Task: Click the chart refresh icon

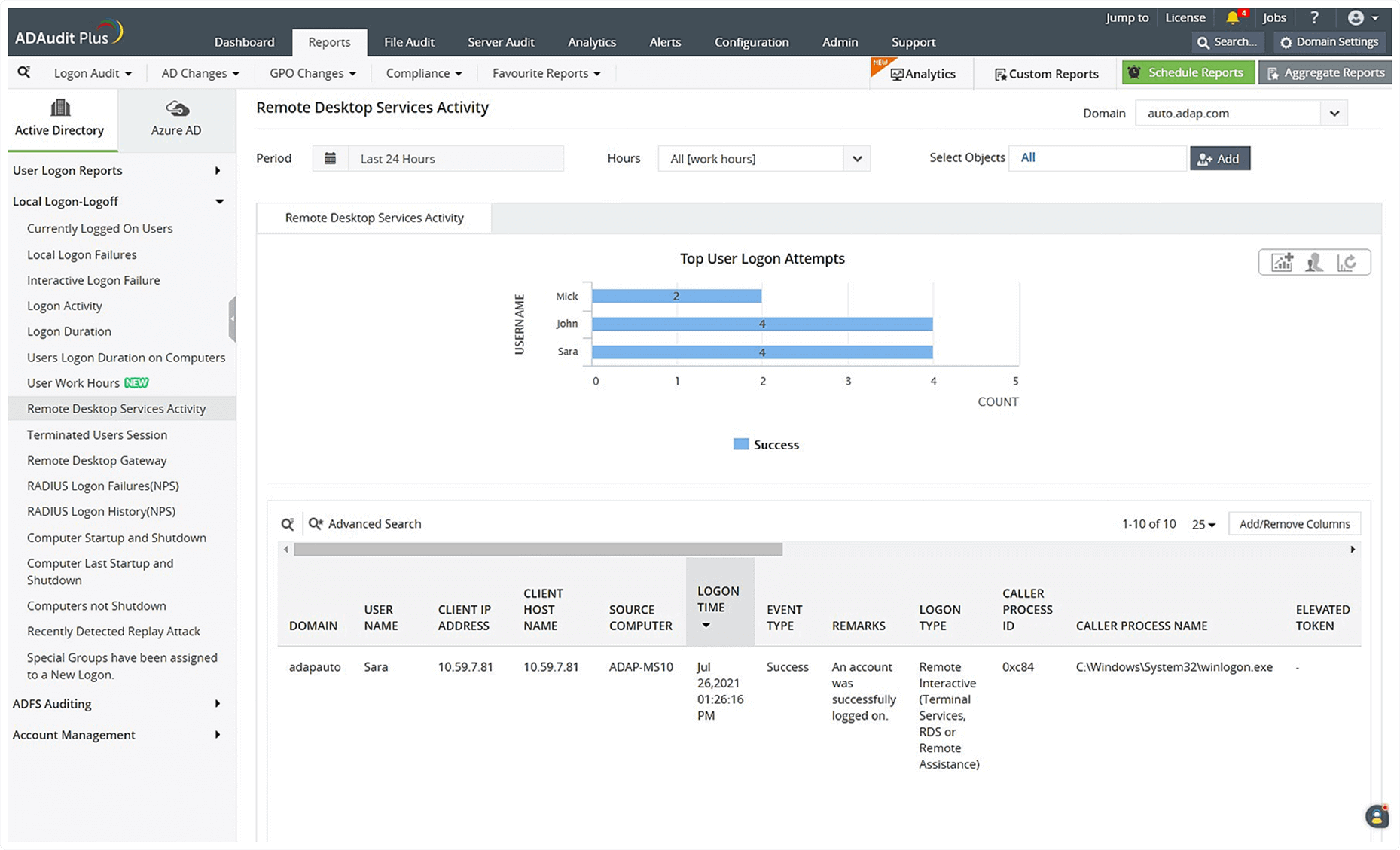Action: coord(1347,262)
